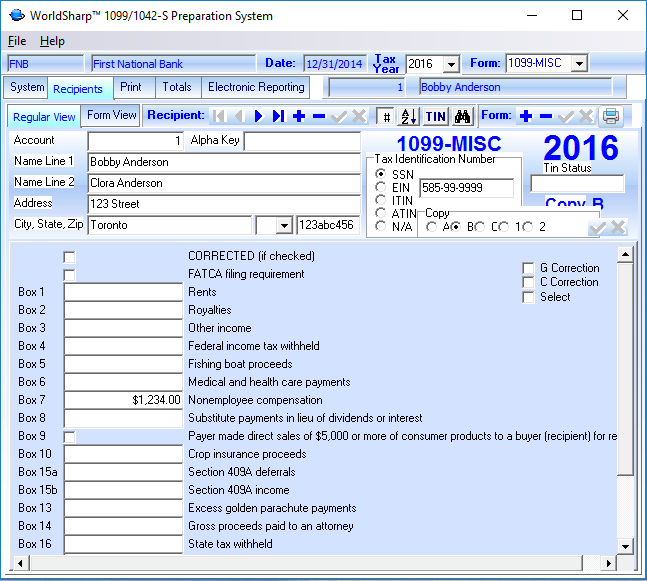
Task: Go to the next recipient record
Action: (258, 116)
